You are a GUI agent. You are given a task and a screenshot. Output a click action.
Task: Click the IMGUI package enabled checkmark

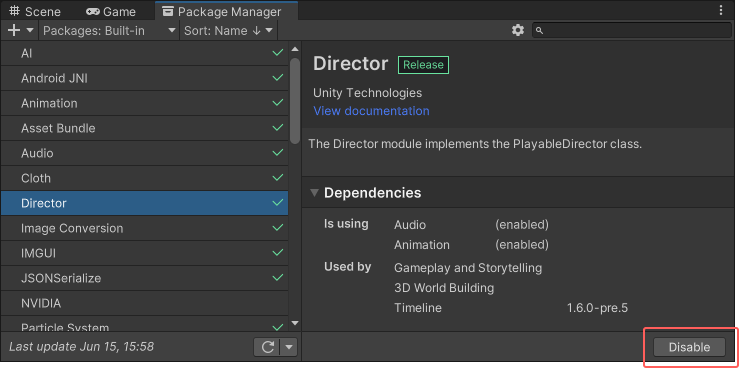click(x=278, y=252)
